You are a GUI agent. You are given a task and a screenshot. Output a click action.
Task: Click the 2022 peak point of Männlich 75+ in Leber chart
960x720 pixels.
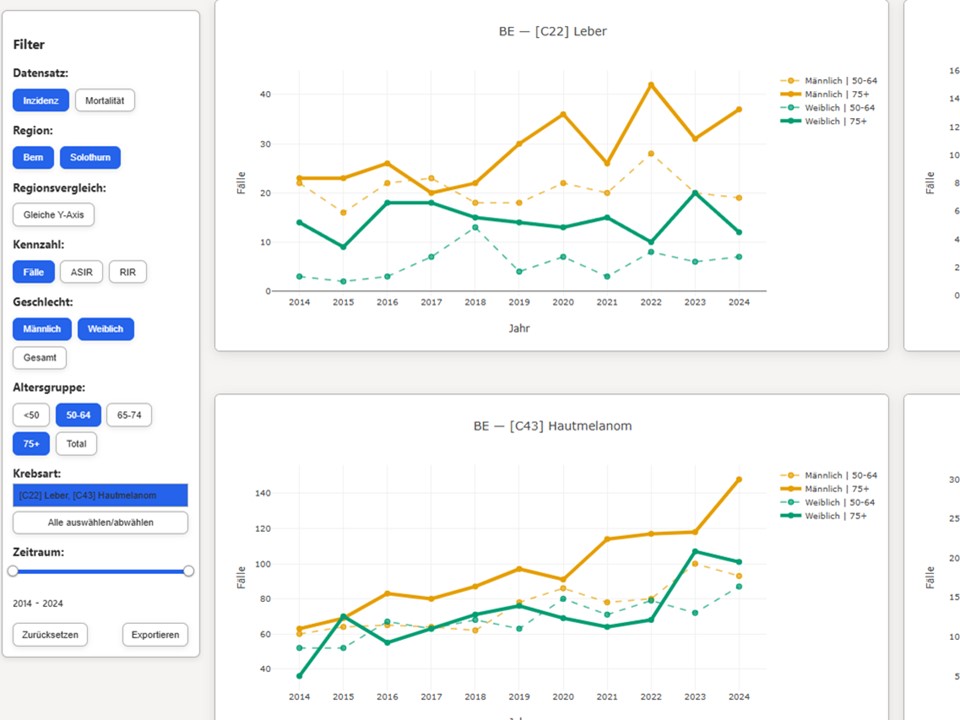651,85
